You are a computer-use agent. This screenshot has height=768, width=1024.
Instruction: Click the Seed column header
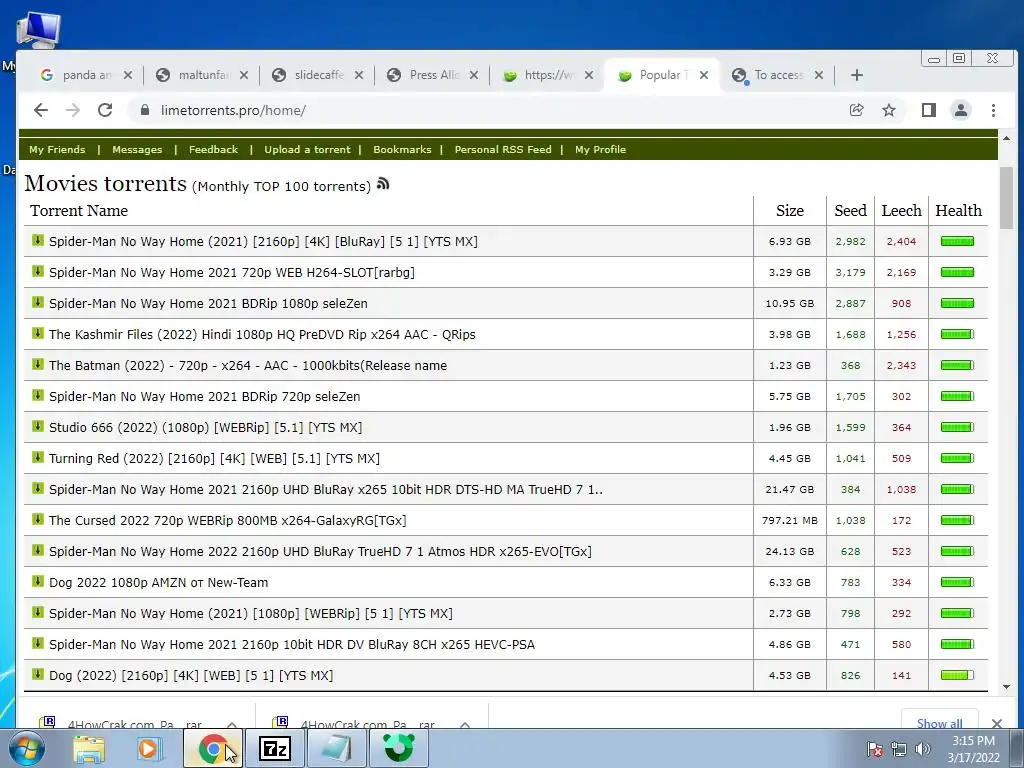850,211
